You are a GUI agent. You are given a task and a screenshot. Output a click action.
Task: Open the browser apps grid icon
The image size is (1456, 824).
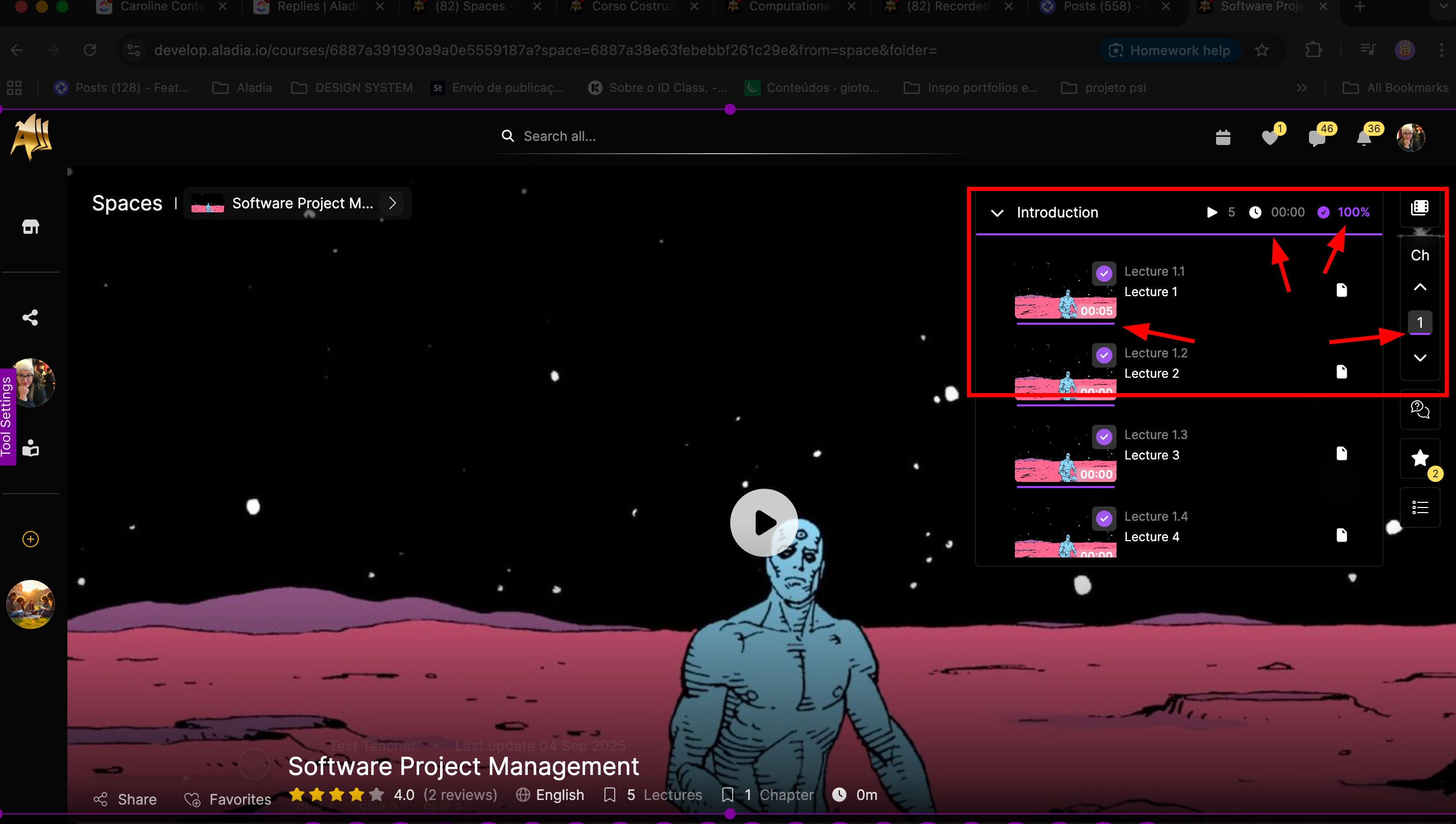click(x=14, y=88)
